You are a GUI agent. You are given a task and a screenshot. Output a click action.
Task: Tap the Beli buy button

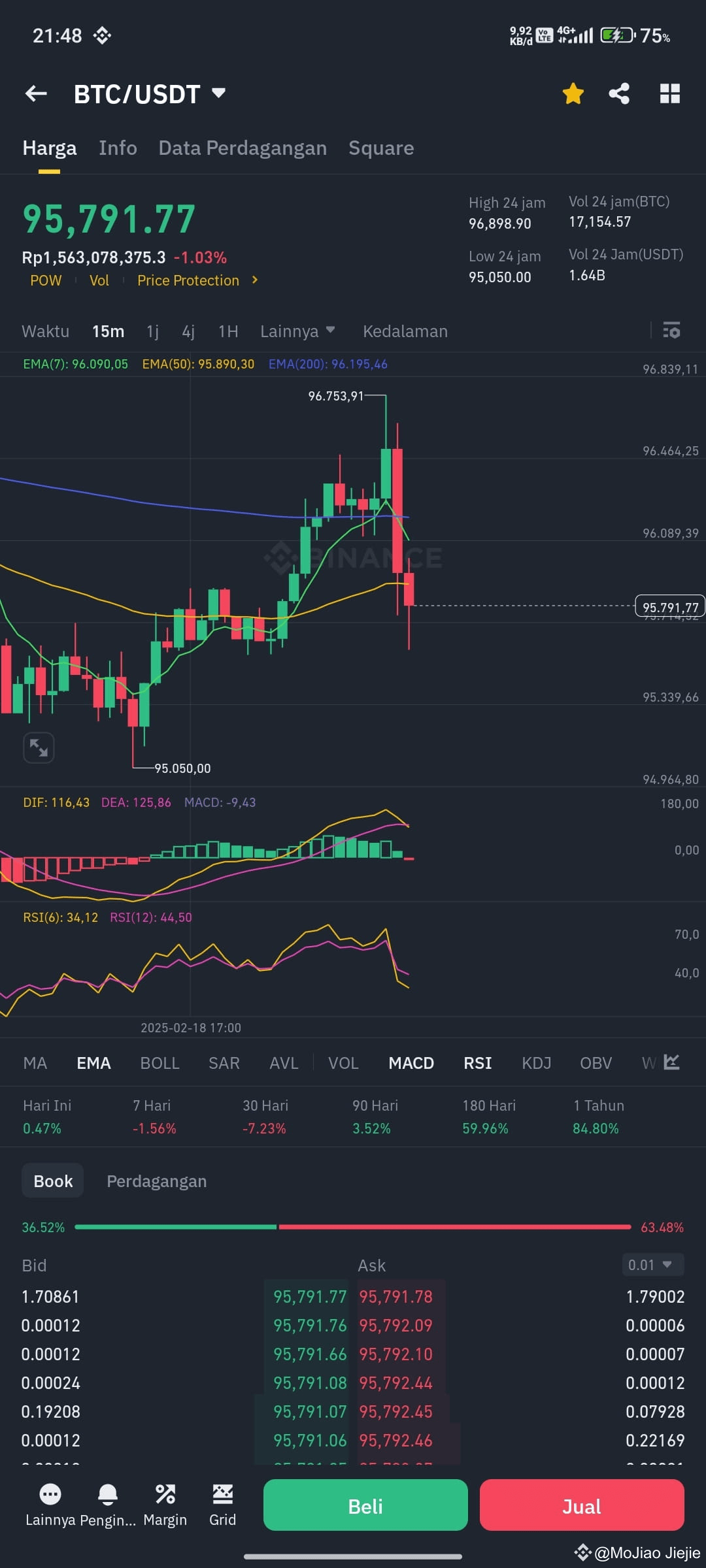point(365,1505)
